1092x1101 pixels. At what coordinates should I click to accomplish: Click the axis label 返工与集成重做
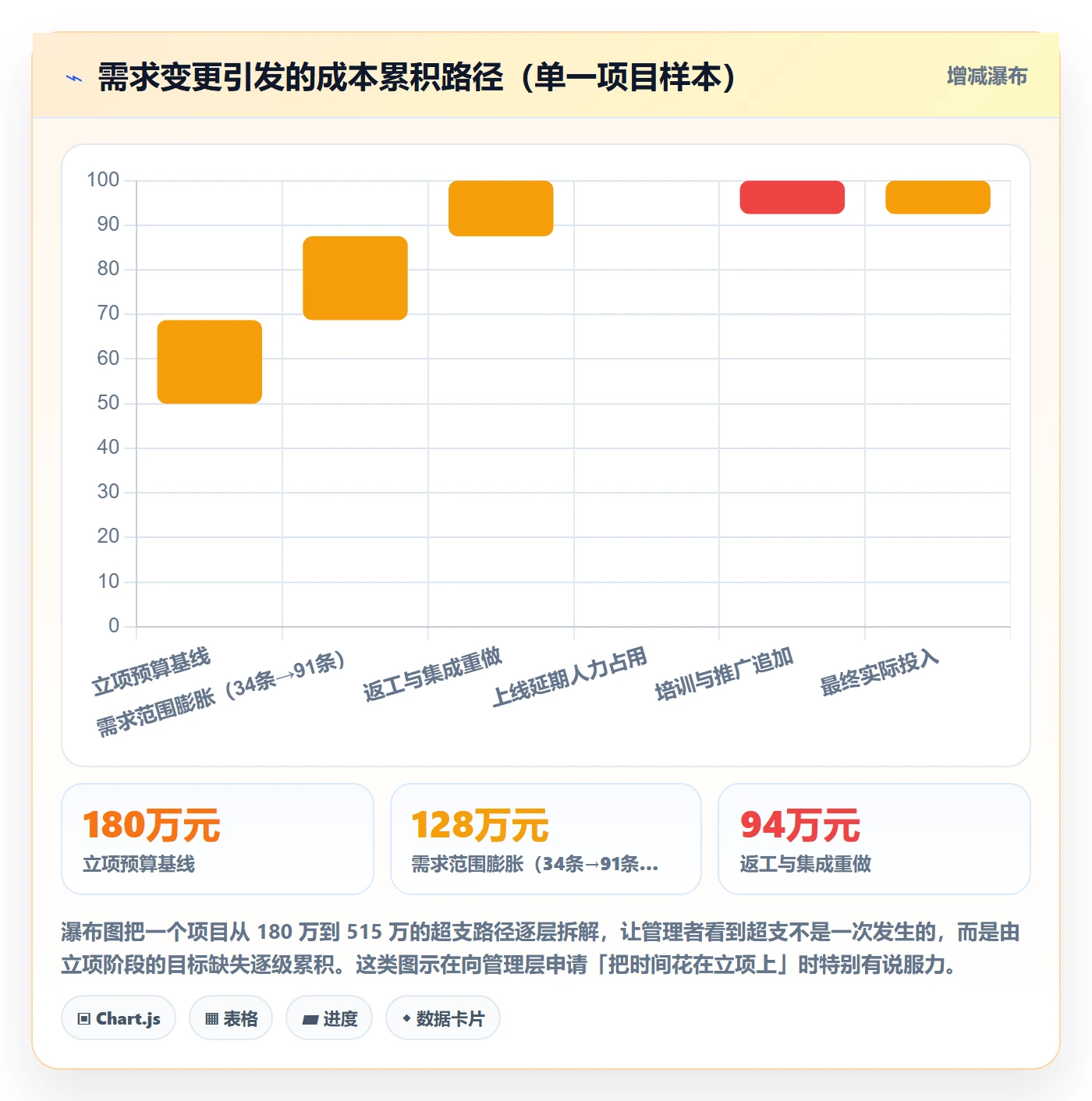[x=432, y=674]
